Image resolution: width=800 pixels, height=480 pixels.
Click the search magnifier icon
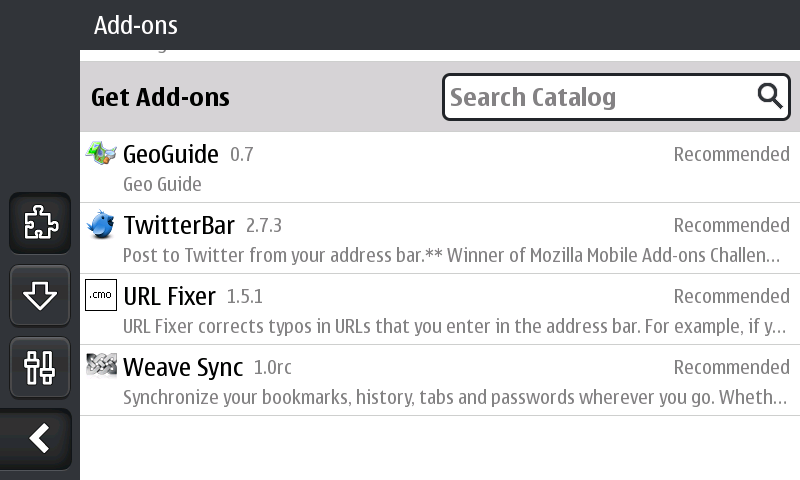tap(769, 96)
